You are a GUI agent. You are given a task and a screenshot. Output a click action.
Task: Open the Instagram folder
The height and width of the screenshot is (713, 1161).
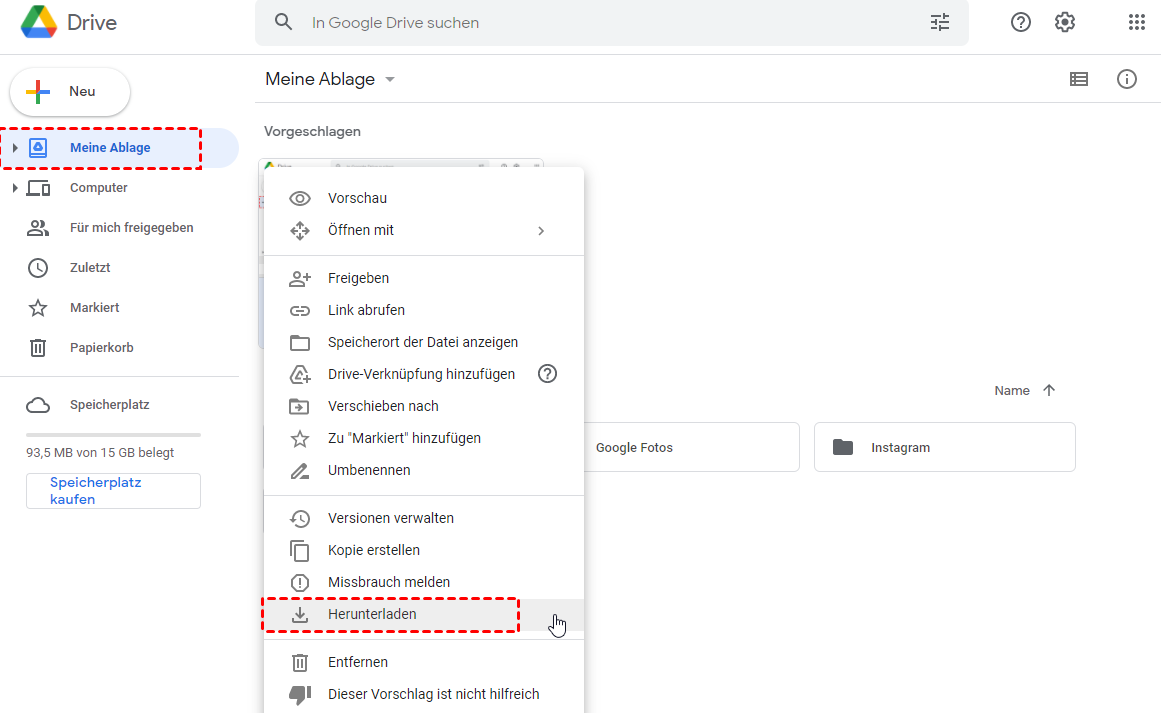(x=944, y=447)
